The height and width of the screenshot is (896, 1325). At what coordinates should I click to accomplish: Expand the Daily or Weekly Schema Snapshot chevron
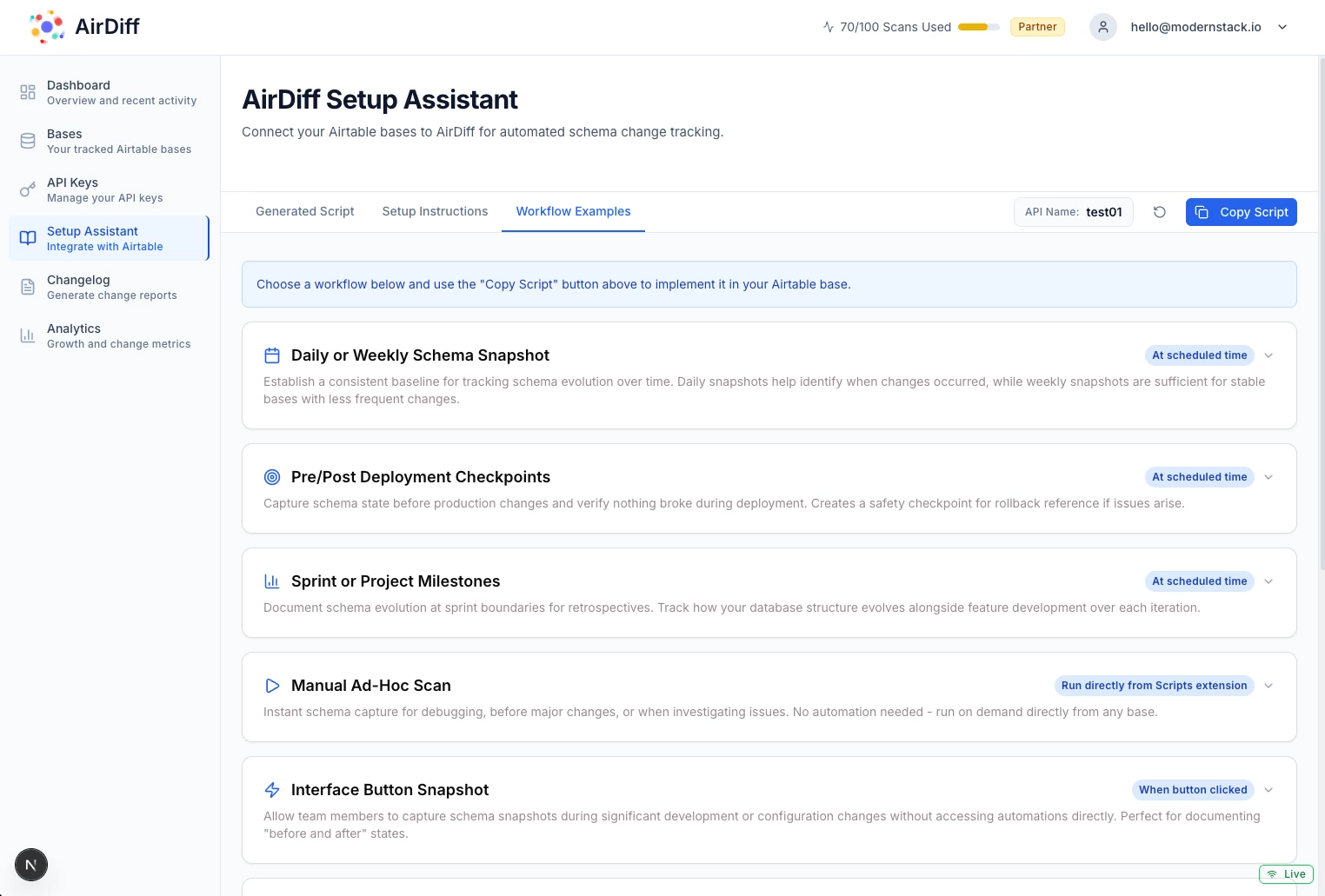click(x=1268, y=355)
